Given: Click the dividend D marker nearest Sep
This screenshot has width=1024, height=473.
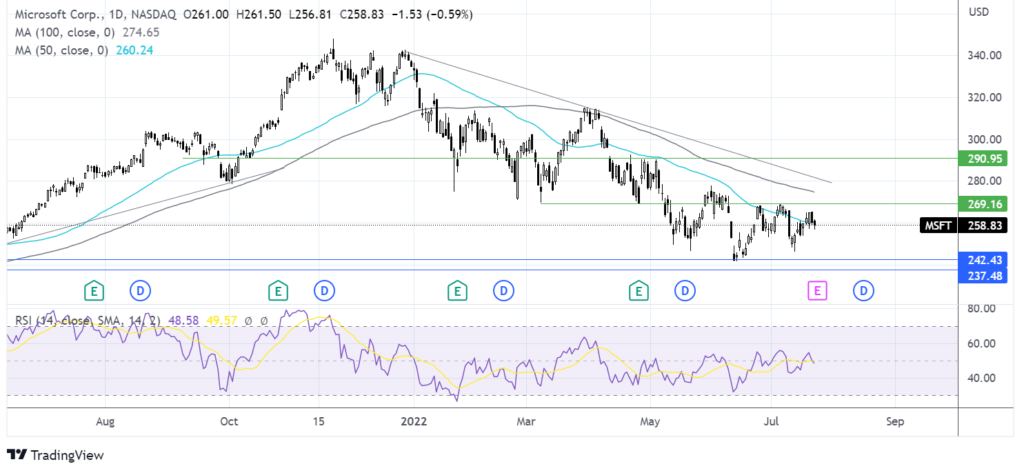Looking at the screenshot, I should (862, 290).
